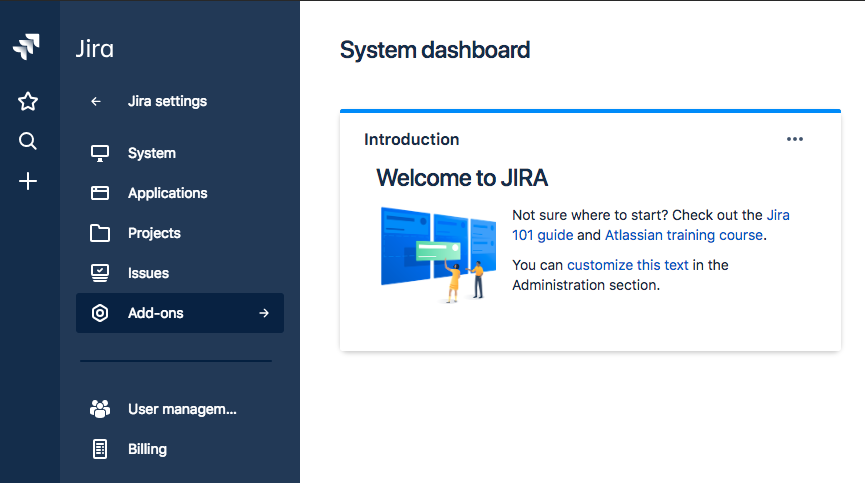Open System settings menu item
865x483 pixels.
[180, 153]
